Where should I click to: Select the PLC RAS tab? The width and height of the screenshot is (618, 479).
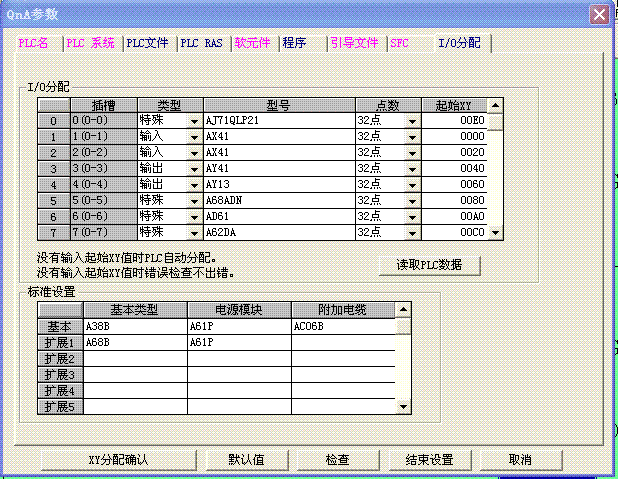[201, 43]
